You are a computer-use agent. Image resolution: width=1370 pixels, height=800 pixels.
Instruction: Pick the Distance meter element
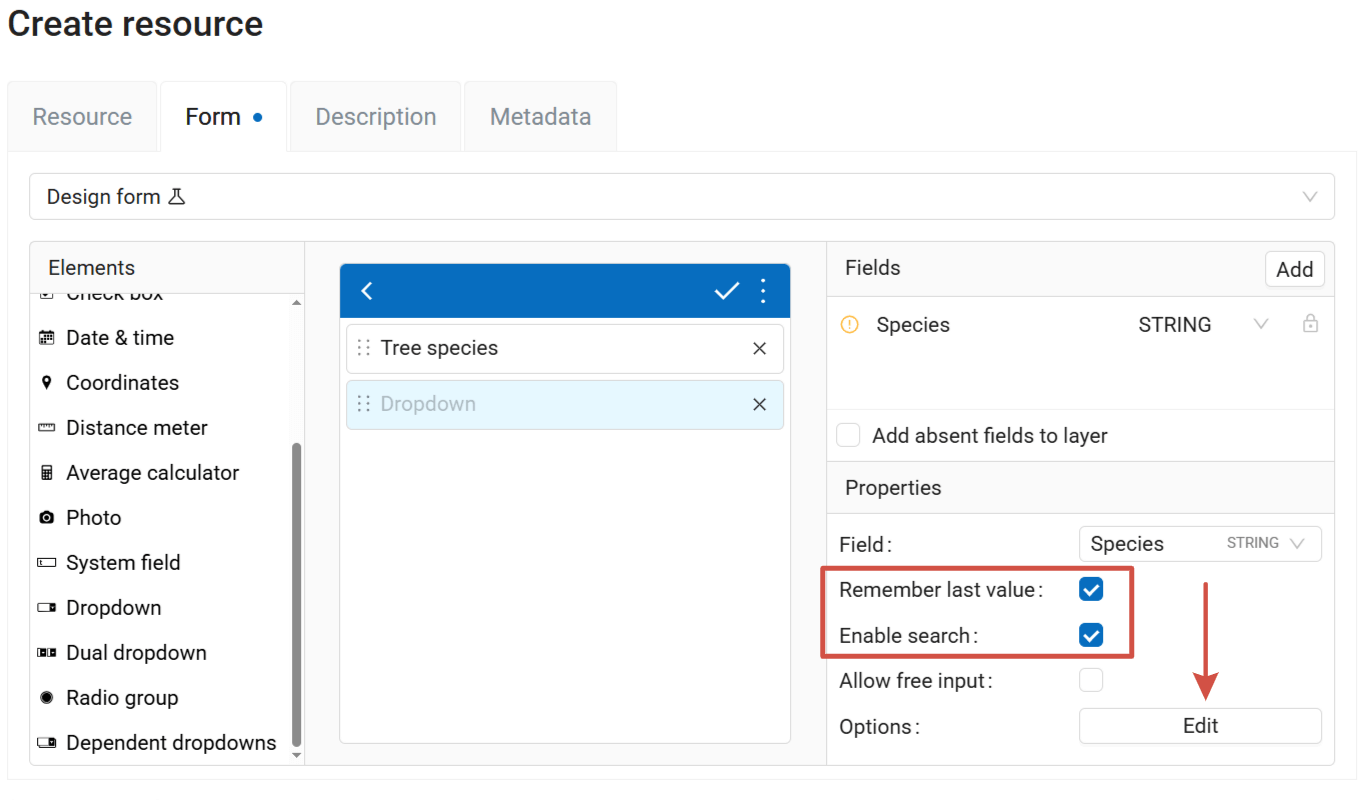tap(136, 428)
